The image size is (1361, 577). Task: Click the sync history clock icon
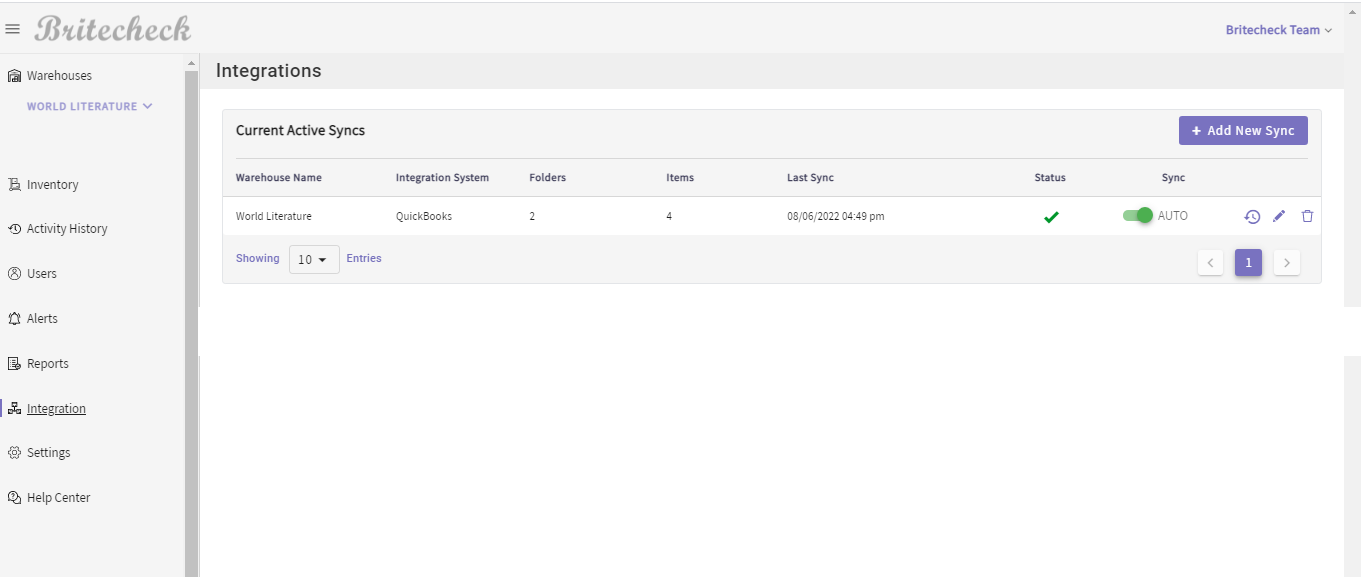tap(1252, 216)
